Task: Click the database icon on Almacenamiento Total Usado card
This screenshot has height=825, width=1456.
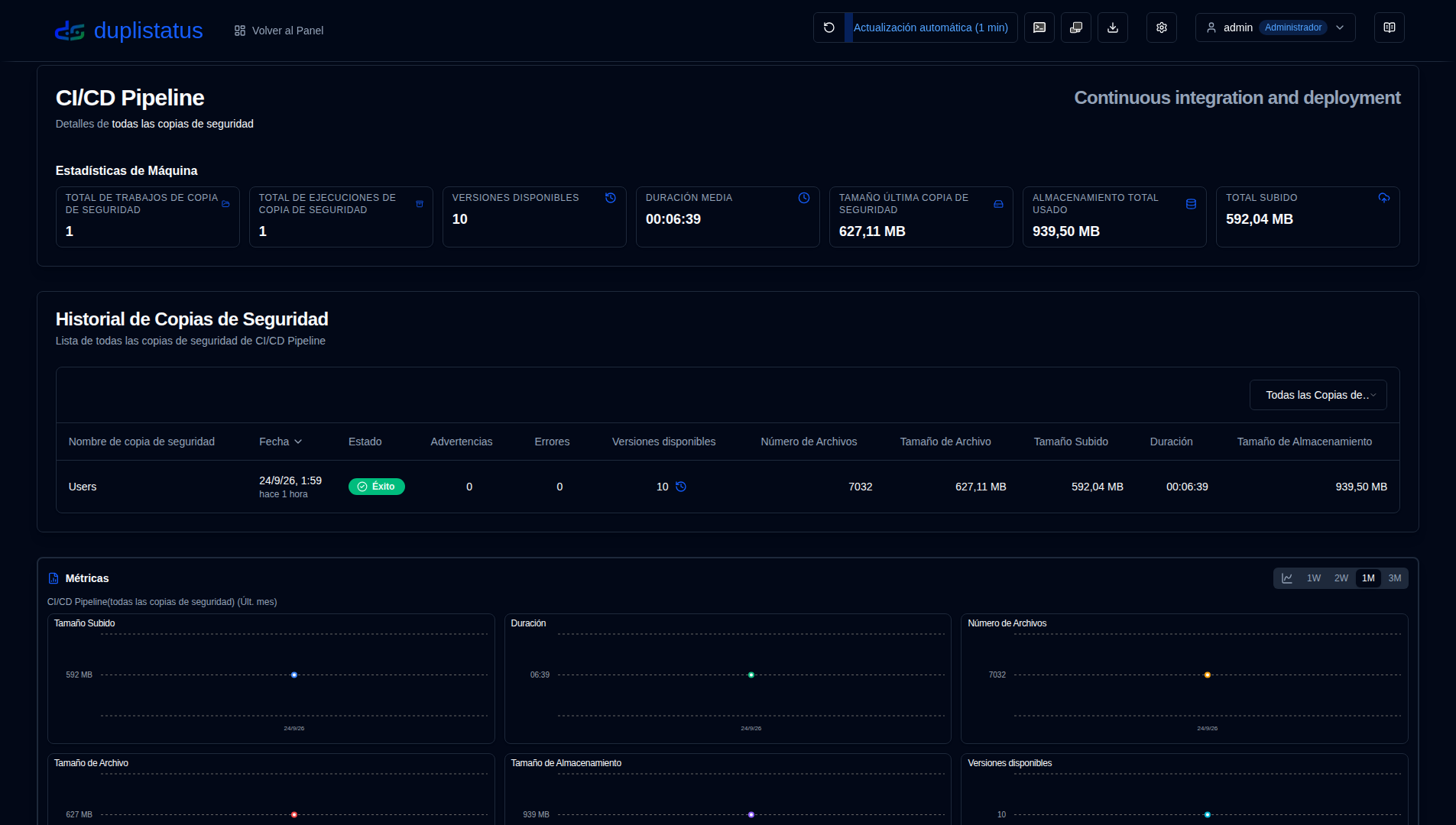Action: [1191, 204]
